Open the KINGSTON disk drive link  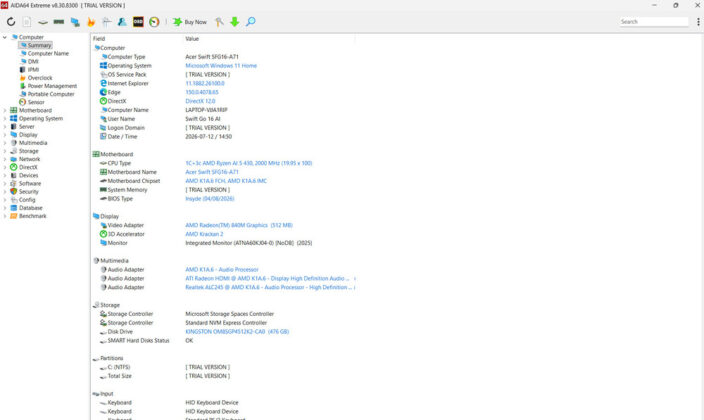click(237, 332)
